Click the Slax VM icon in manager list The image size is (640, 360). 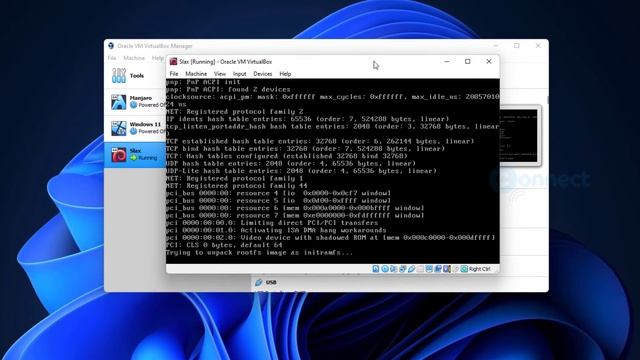[x=119, y=155]
